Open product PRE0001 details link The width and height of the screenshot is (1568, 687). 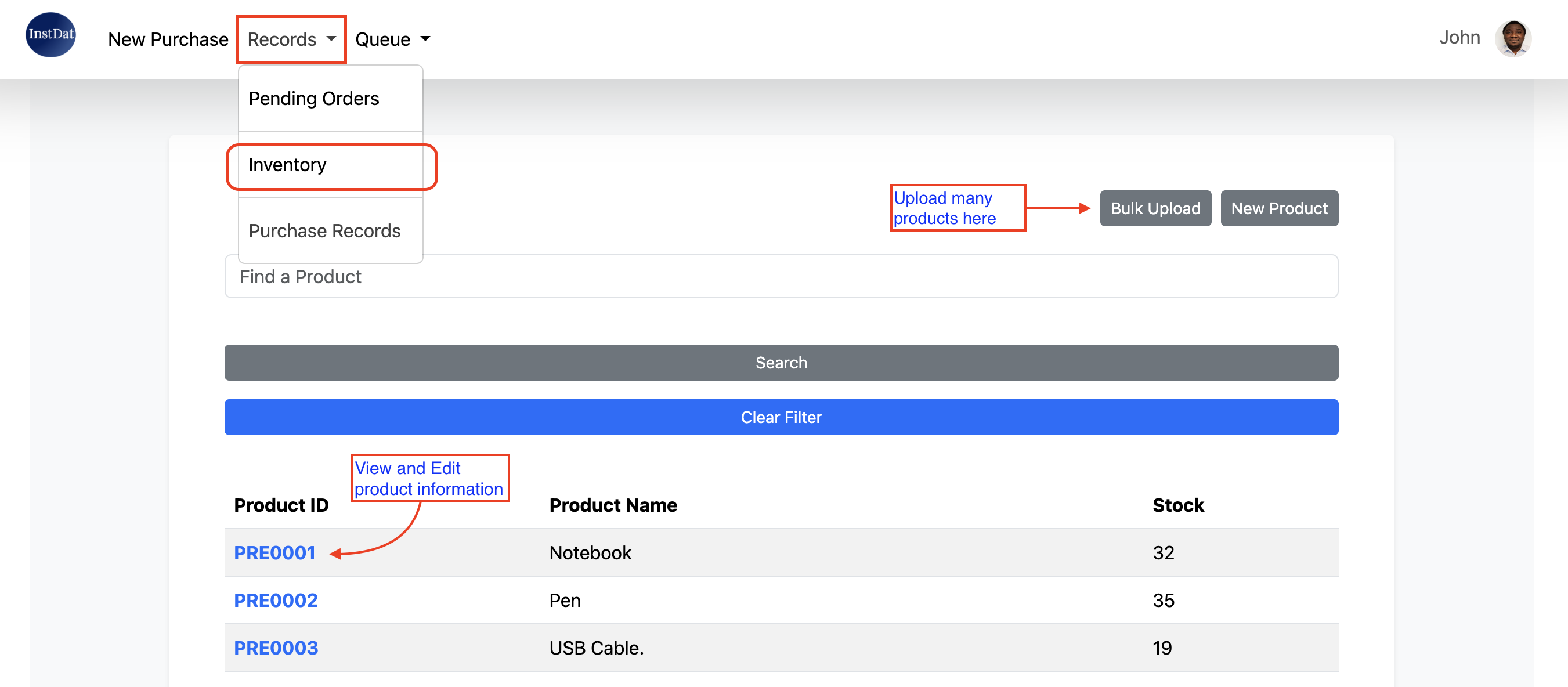[x=274, y=552]
